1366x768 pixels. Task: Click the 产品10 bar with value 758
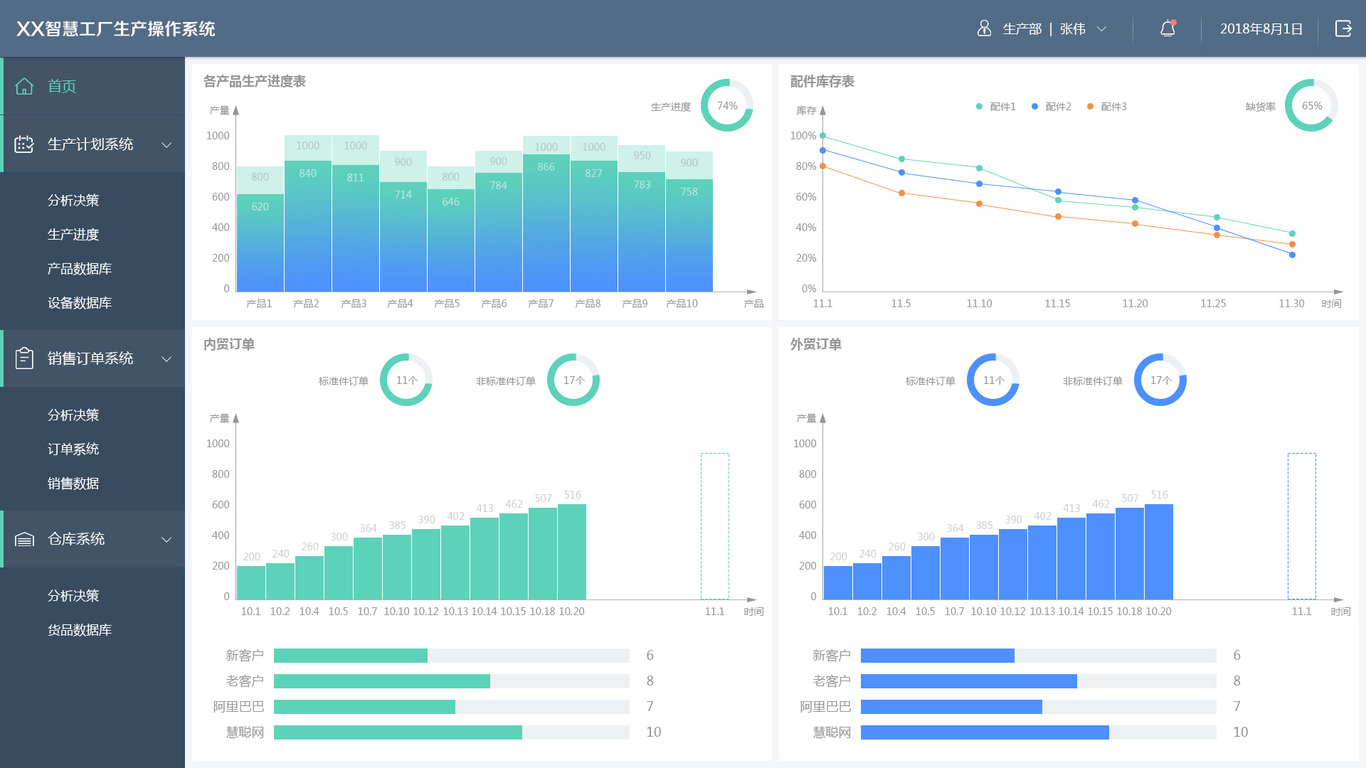[689, 236]
